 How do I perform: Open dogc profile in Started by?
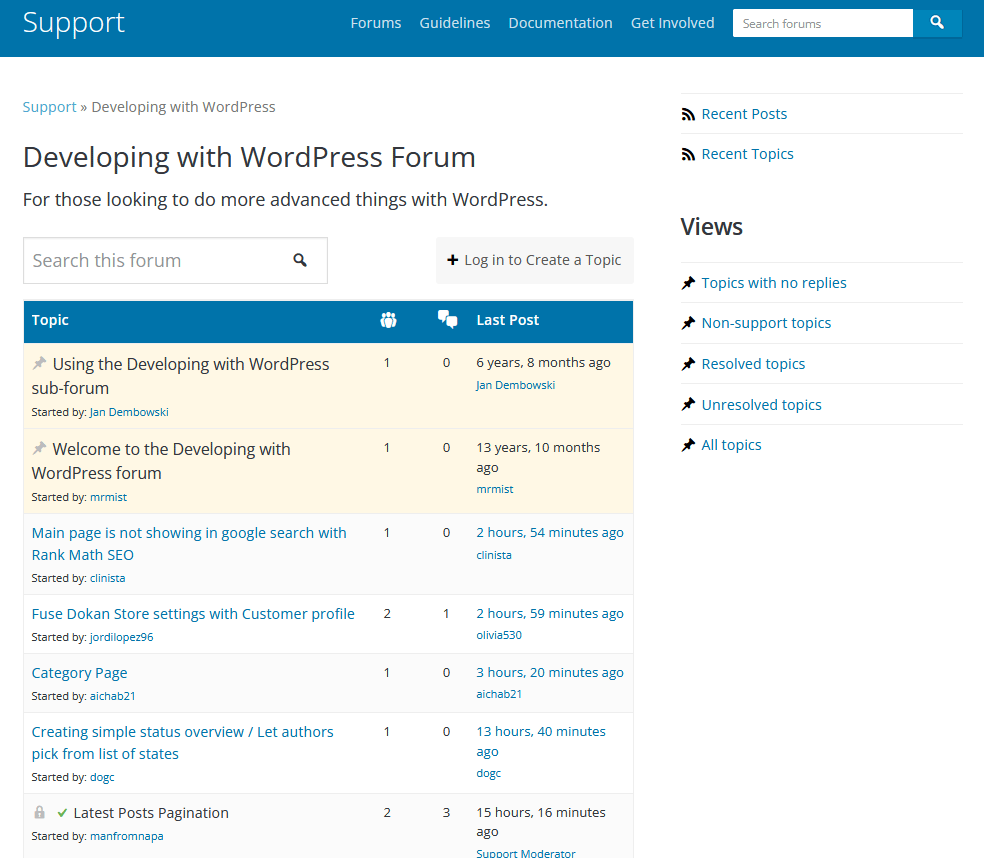point(102,777)
